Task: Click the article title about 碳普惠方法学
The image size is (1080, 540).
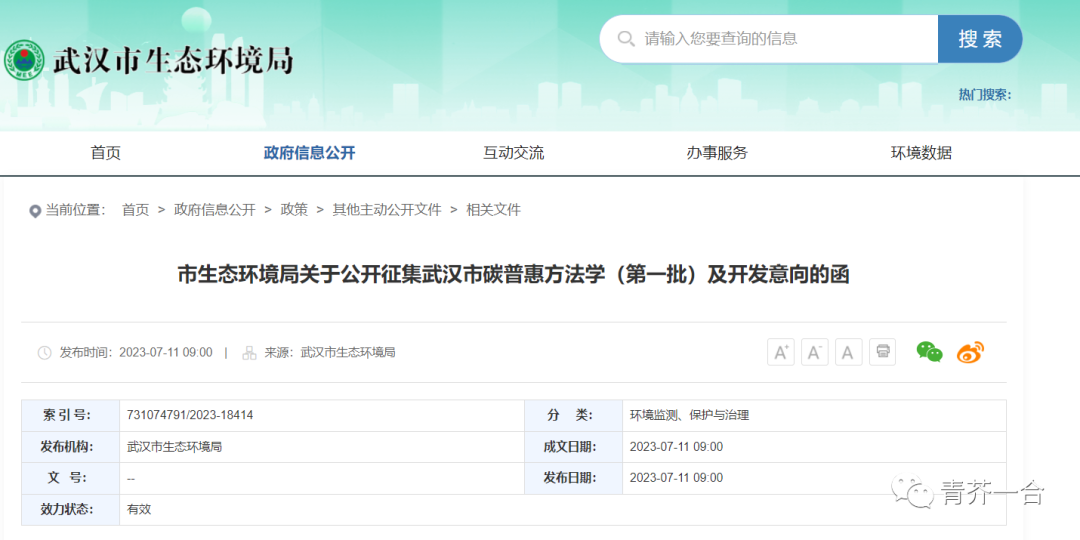Action: click(514, 275)
